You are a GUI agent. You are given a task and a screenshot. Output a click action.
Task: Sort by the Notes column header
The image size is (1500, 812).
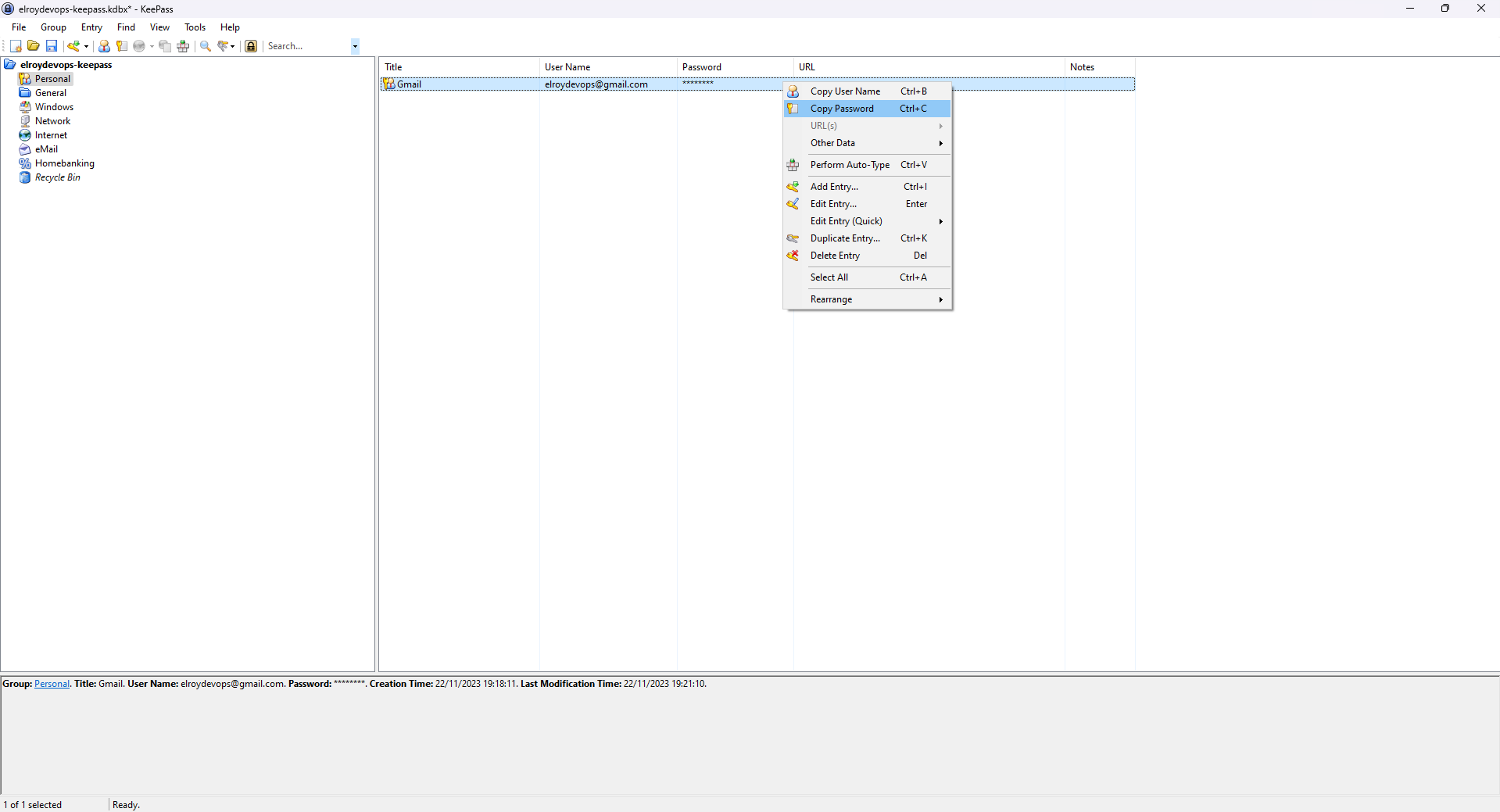coord(1100,67)
